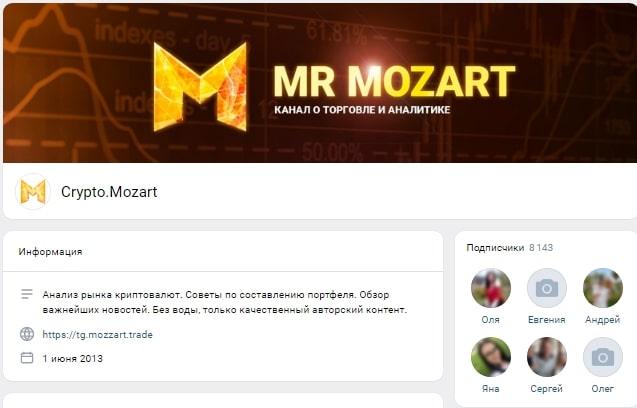Screen dimensions: 637x408
Task: Click the golden M logo in the banner
Action: pos(200,87)
